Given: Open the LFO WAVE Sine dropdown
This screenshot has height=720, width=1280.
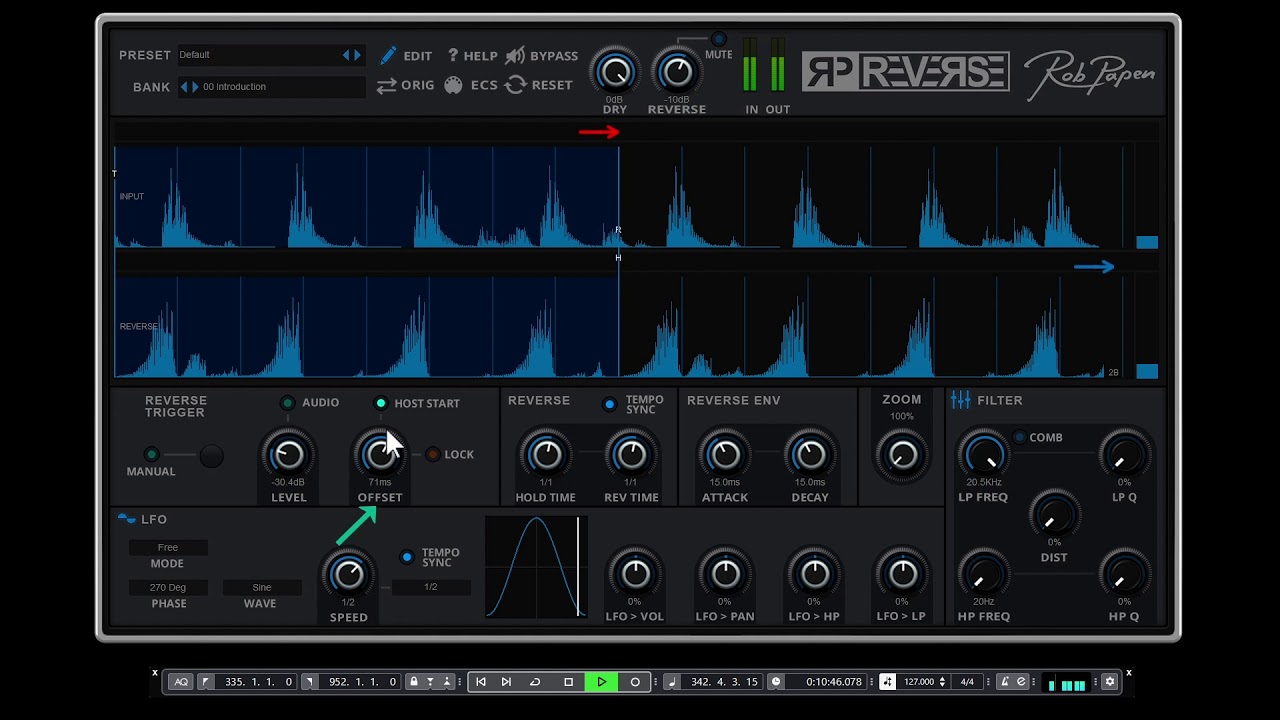Looking at the screenshot, I should pyautogui.click(x=262, y=588).
